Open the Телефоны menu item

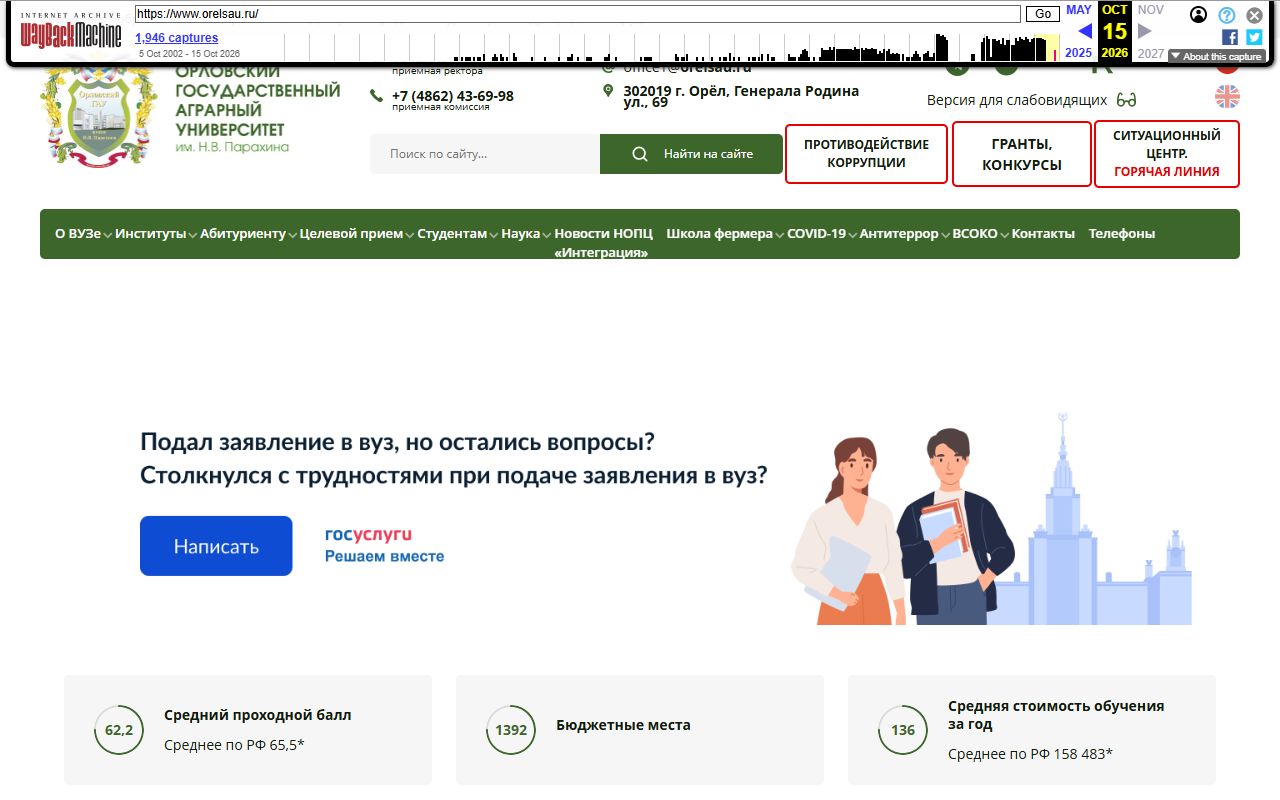click(1121, 234)
